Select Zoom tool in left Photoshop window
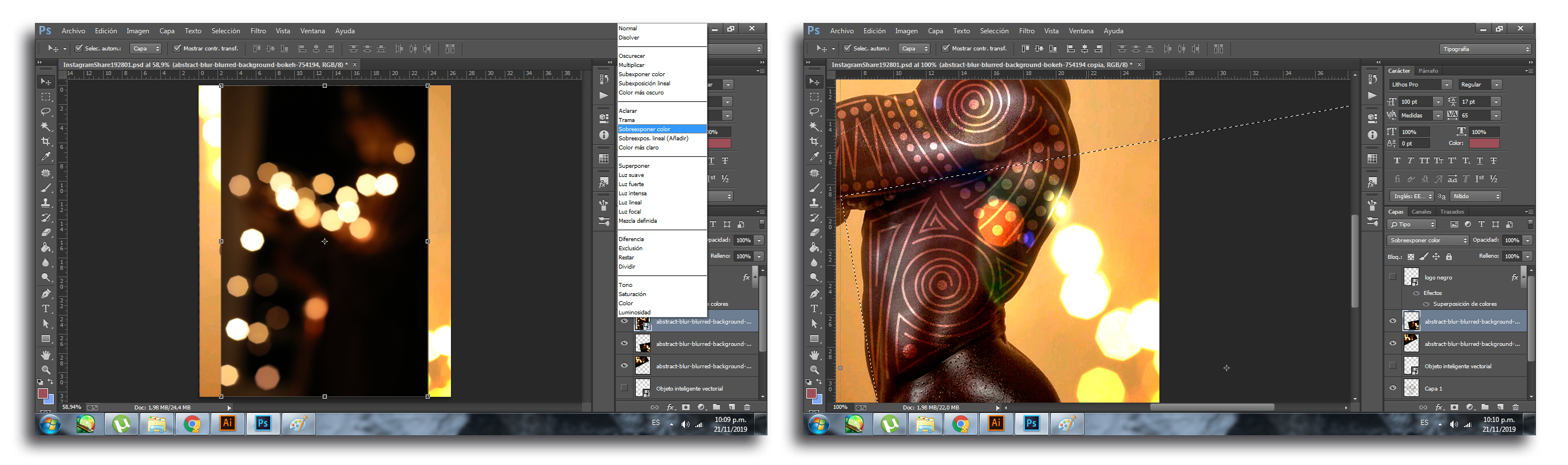The width and height of the screenshot is (1568, 465). click(x=46, y=369)
